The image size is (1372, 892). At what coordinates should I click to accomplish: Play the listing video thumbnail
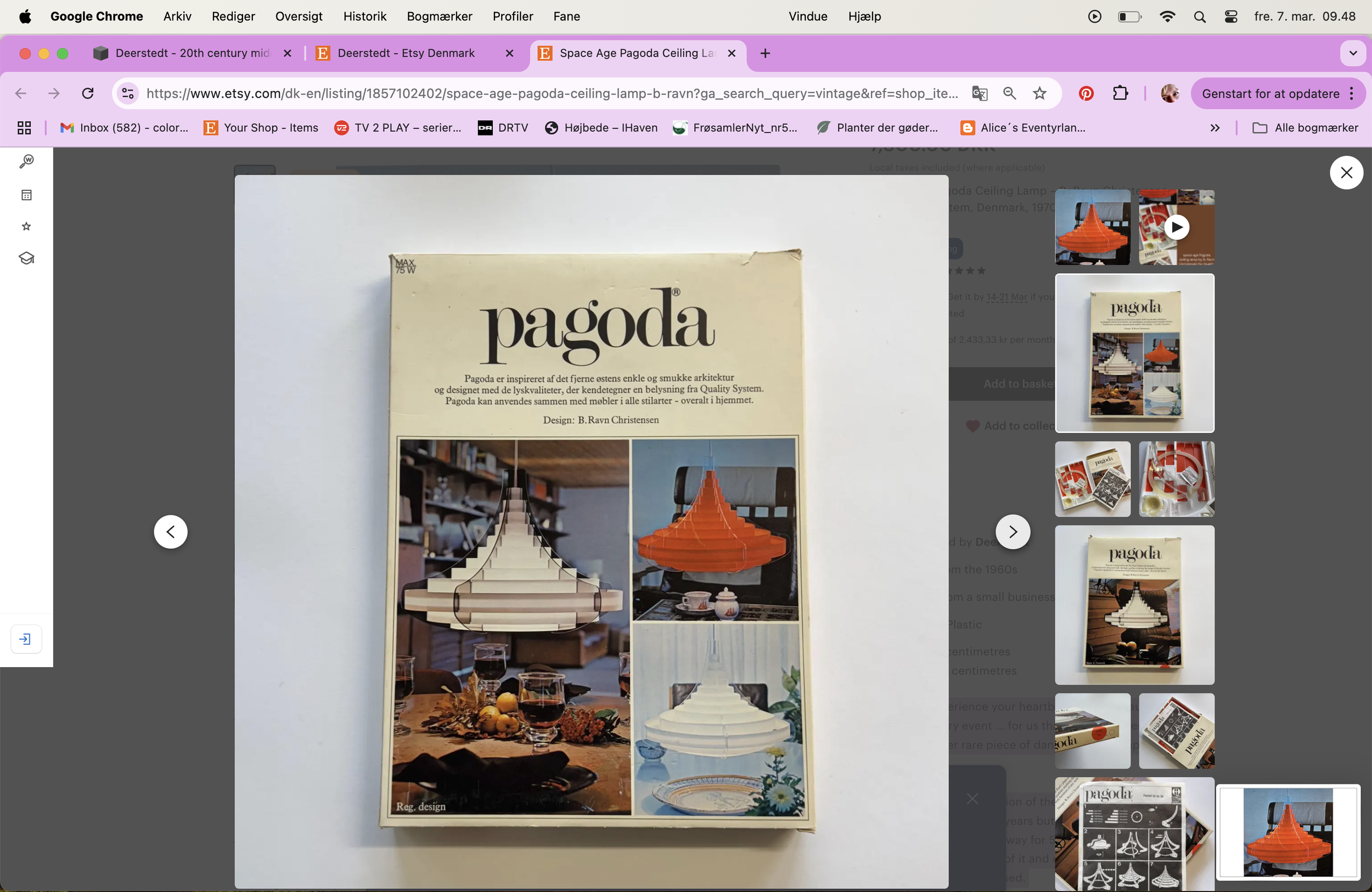(1177, 227)
